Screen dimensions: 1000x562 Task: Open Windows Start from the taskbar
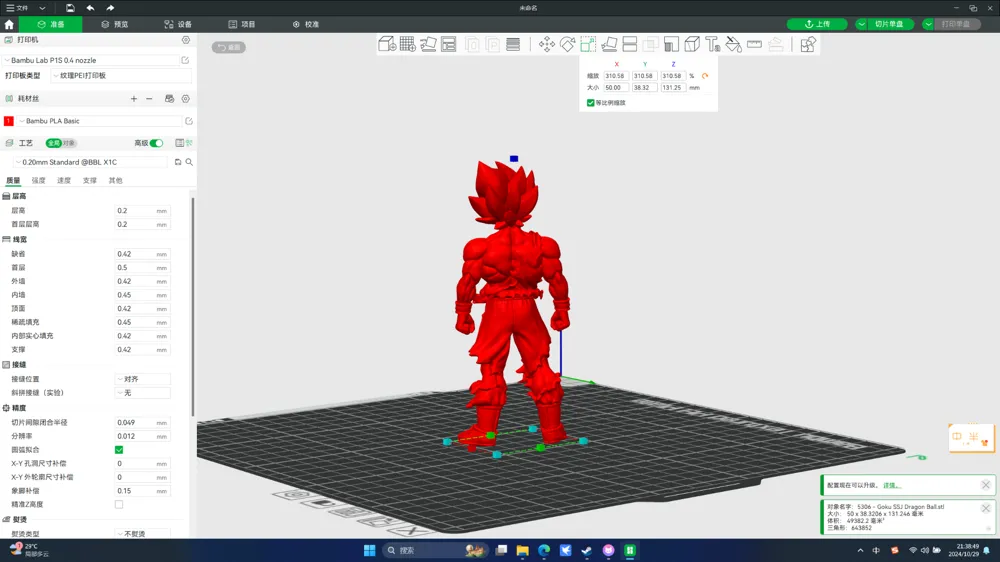click(x=369, y=550)
